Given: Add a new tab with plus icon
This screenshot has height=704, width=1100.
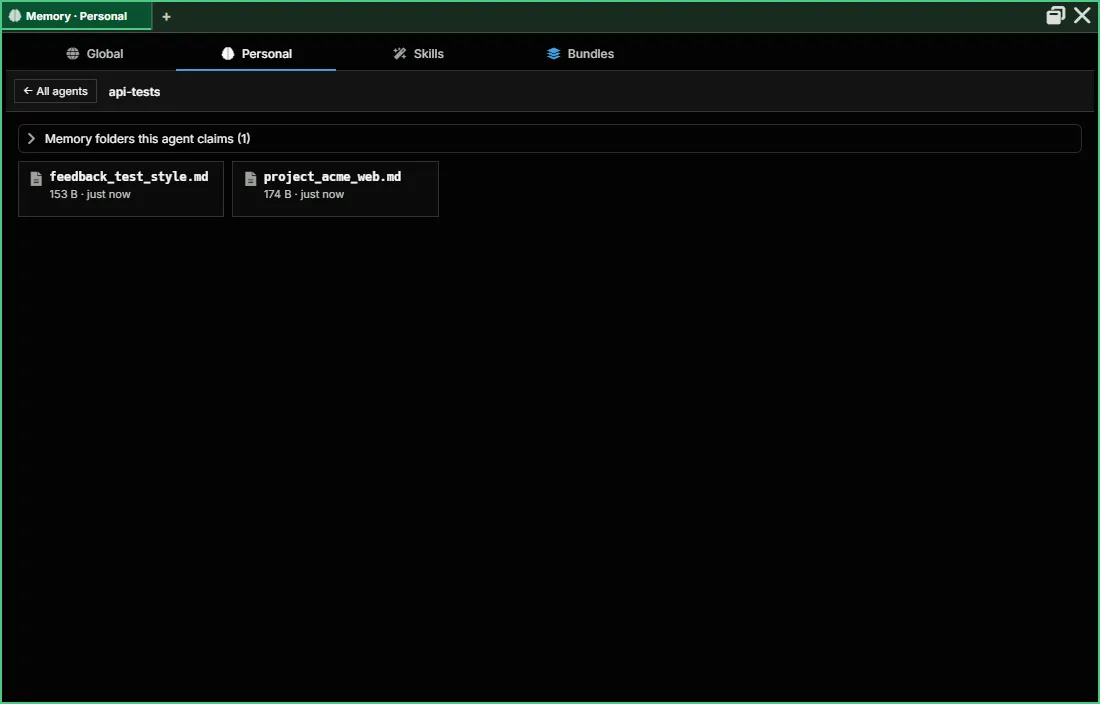Looking at the screenshot, I should point(166,16).
